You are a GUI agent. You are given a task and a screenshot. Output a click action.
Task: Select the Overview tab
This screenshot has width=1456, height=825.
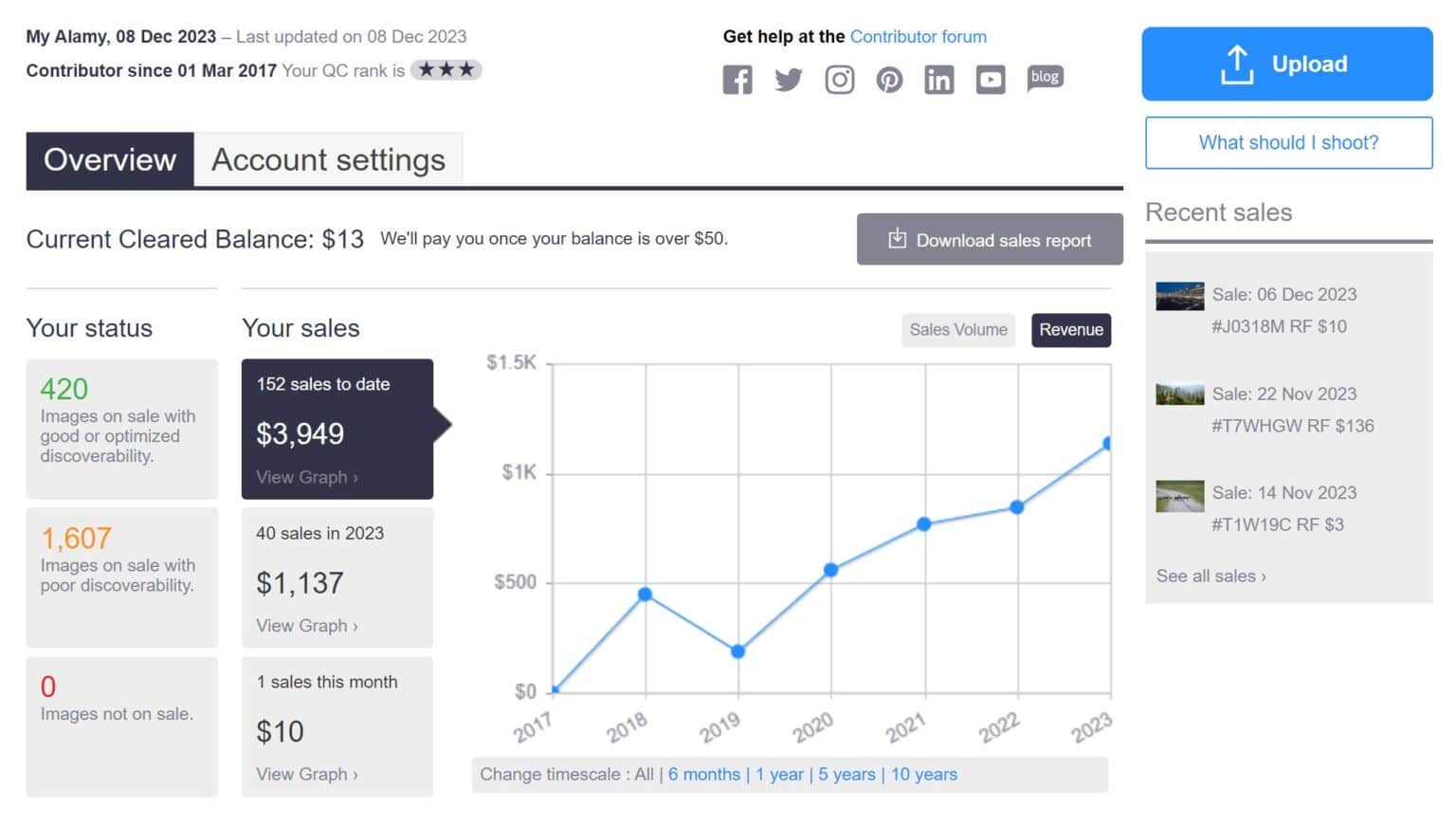pyautogui.click(x=109, y=159)
